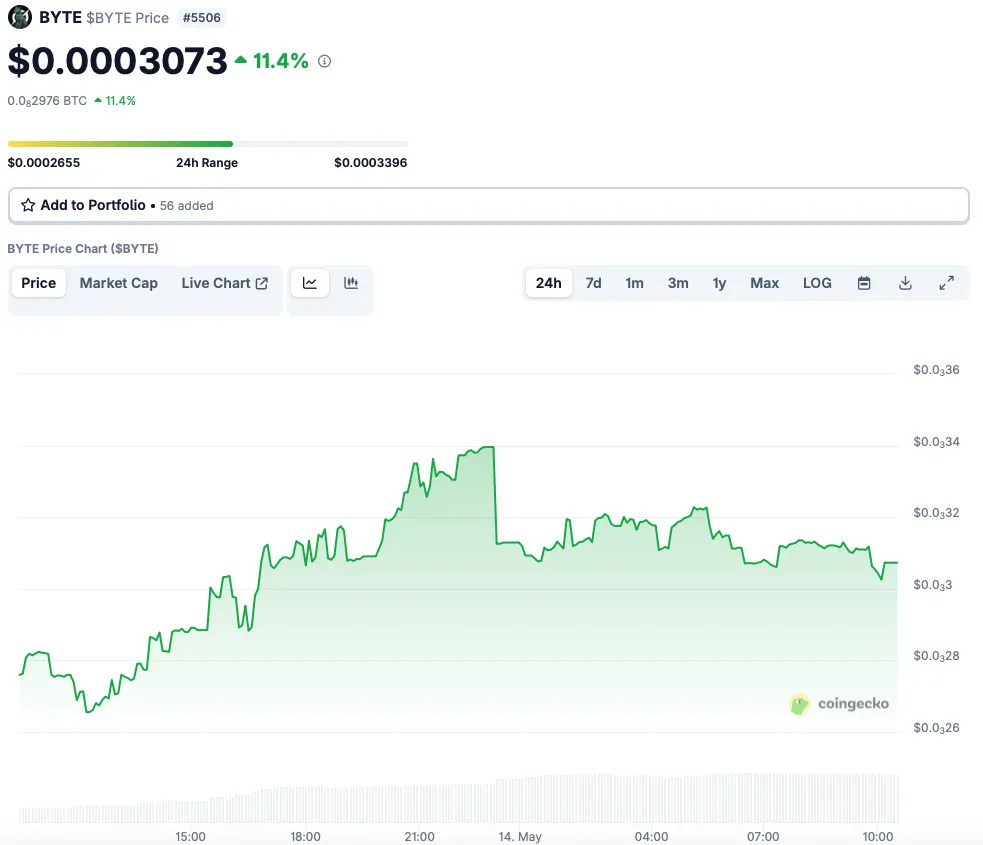Toggle LOG scale on the chart

pos(817,283)
